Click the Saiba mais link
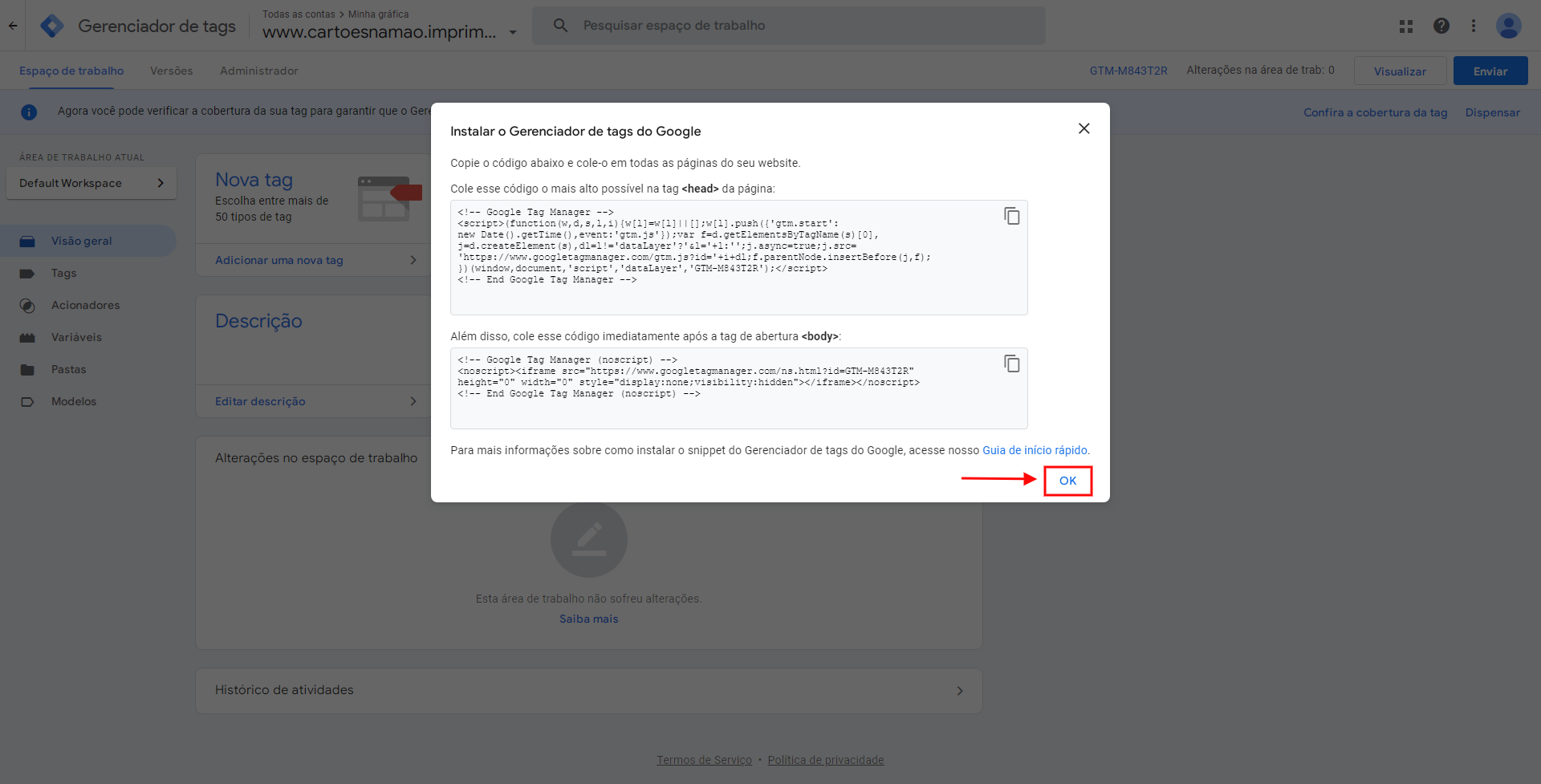This screenshot has height=784, width=1541. (589, 619)
